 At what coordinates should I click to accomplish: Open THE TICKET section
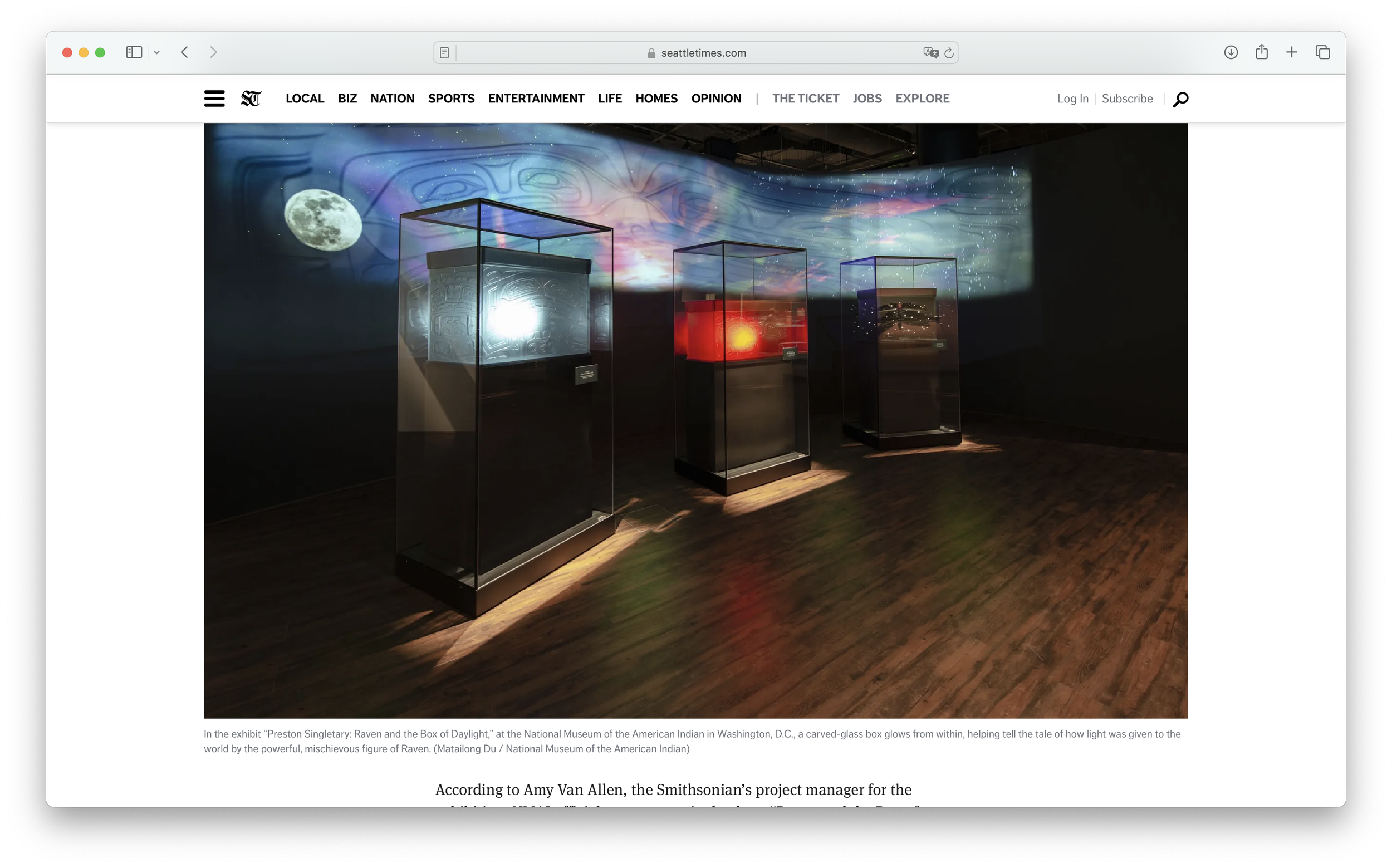[x=805, y=98]
